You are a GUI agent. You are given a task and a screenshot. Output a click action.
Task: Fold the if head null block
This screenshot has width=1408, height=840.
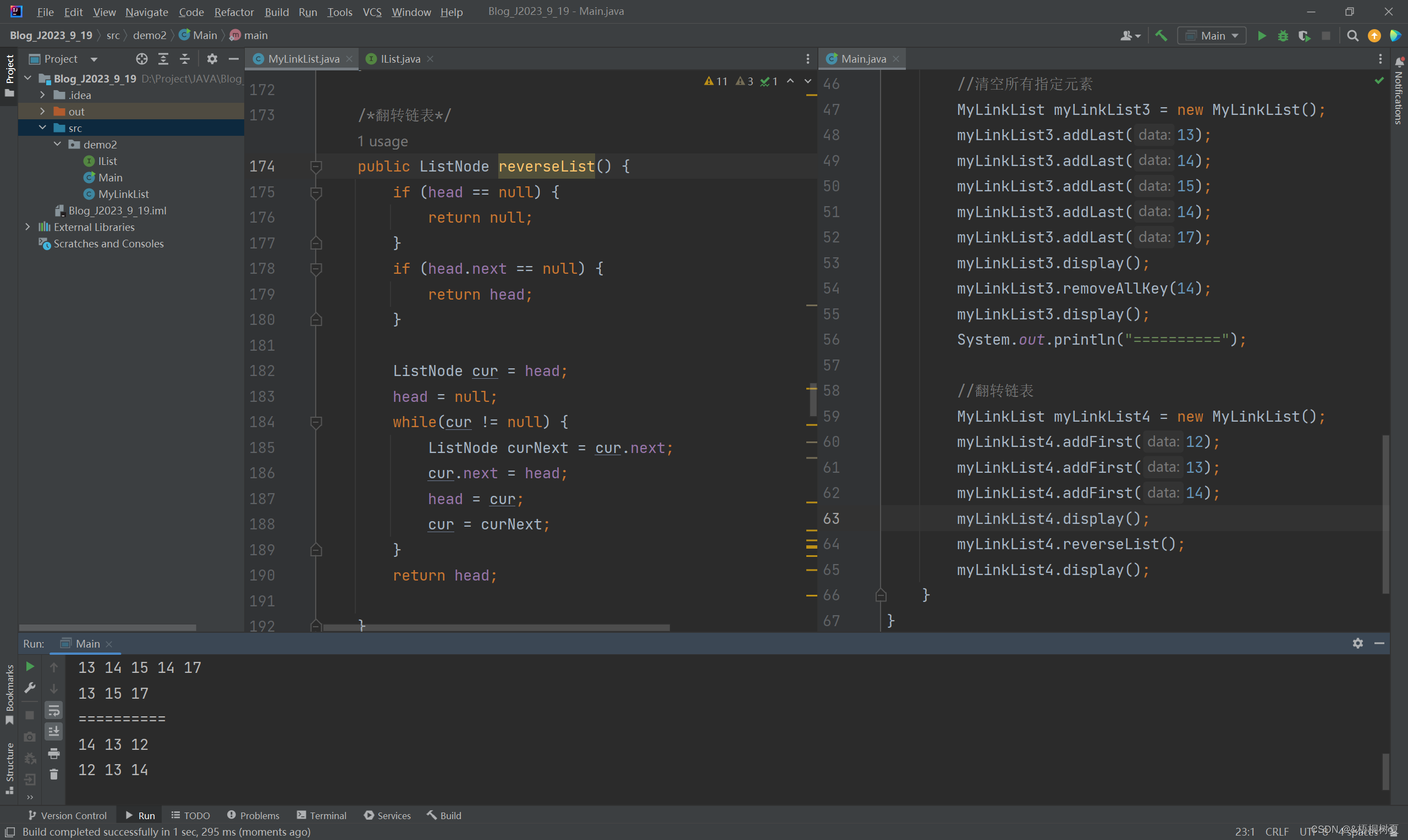pos(316,192)
